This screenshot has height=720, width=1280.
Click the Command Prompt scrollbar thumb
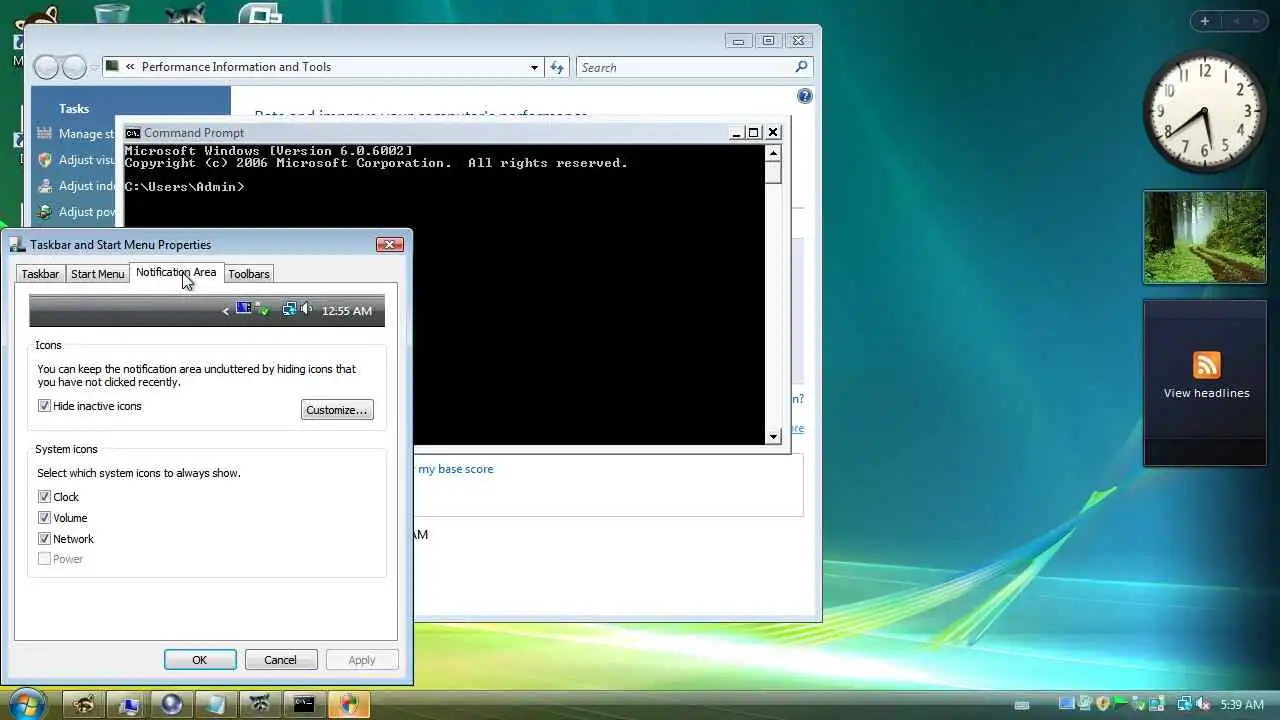[773, 171]
